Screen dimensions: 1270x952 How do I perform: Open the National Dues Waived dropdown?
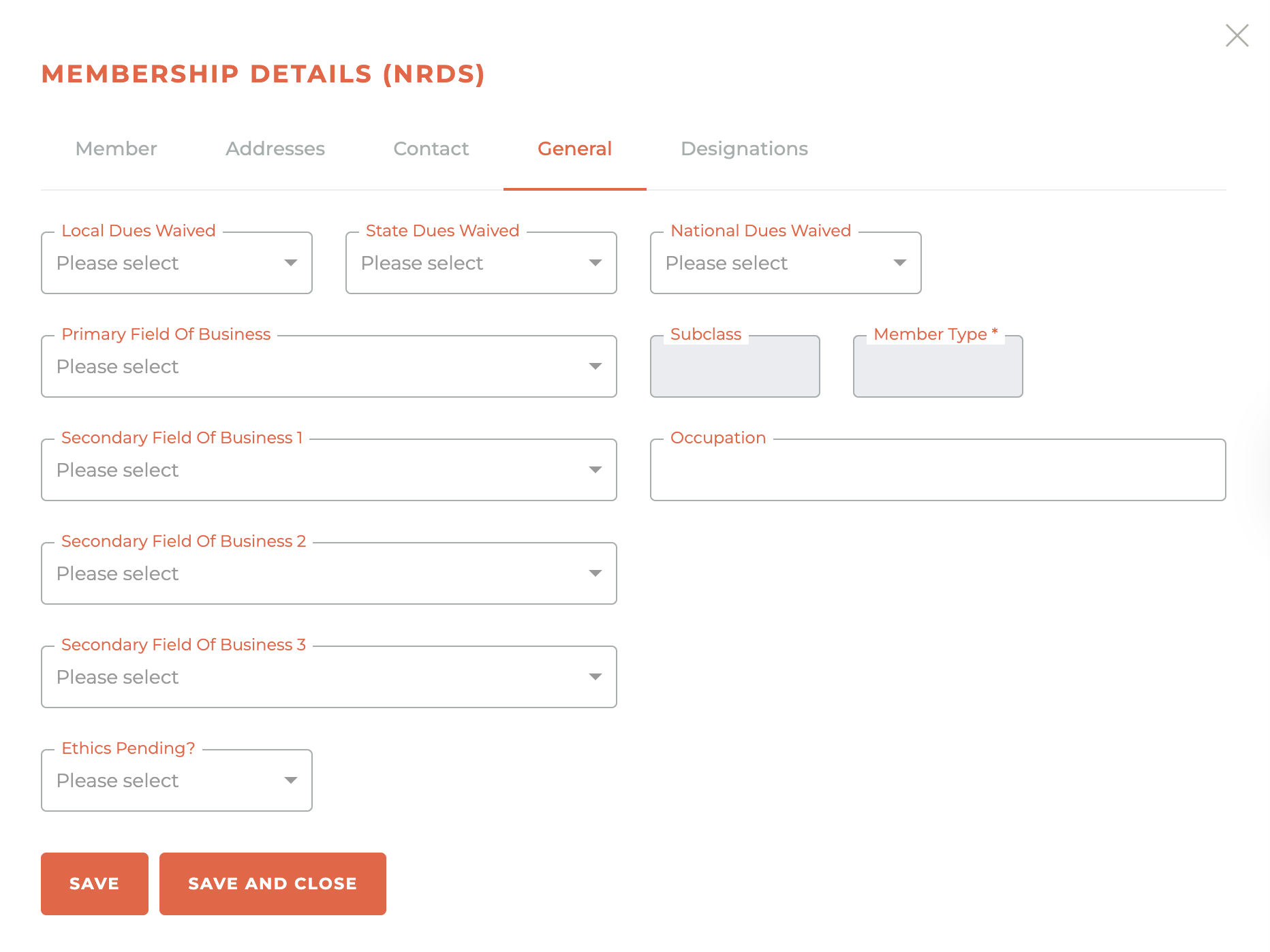click(786, 264)
